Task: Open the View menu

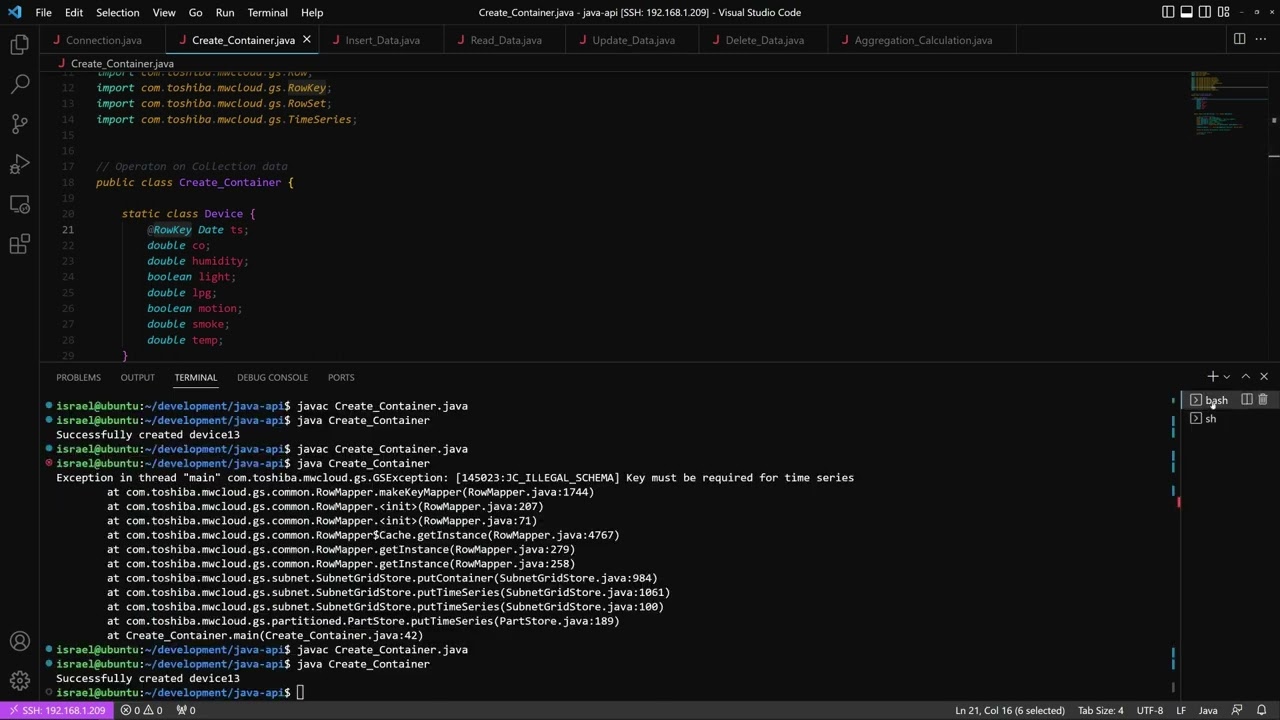Action: tap(164, 12)
